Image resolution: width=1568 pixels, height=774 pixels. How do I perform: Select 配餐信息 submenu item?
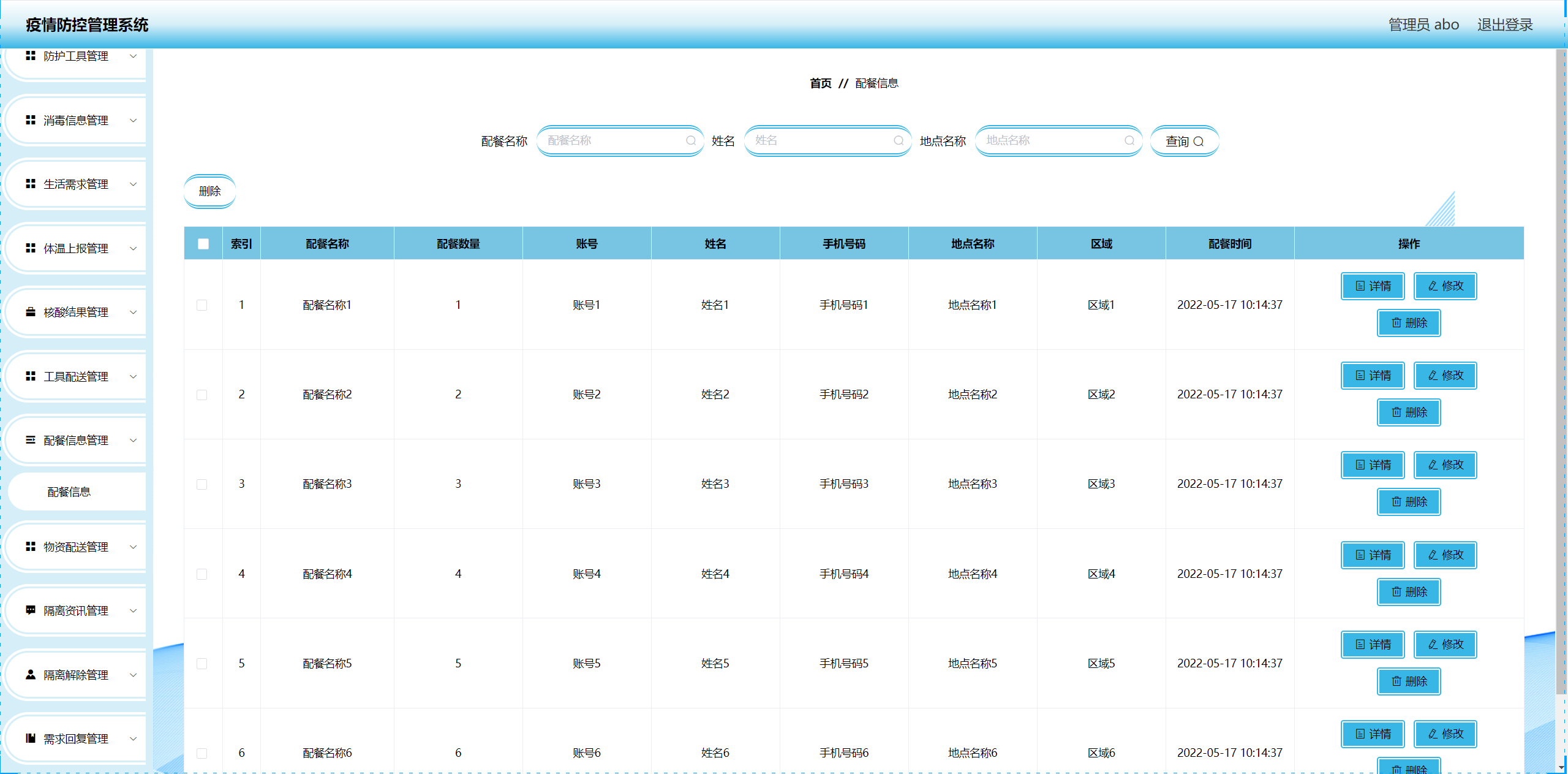pyautogui.click(x=77, y=491)
